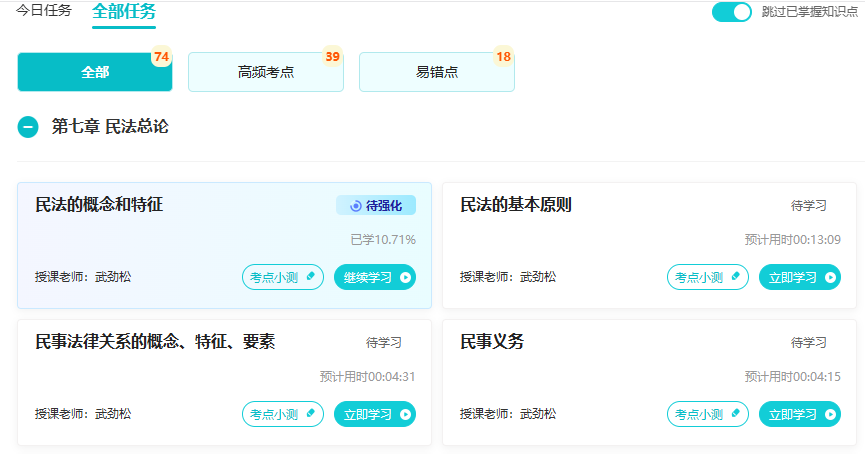
Task: Click the 预计用时00:13:09 text
Action: [793, 239]
